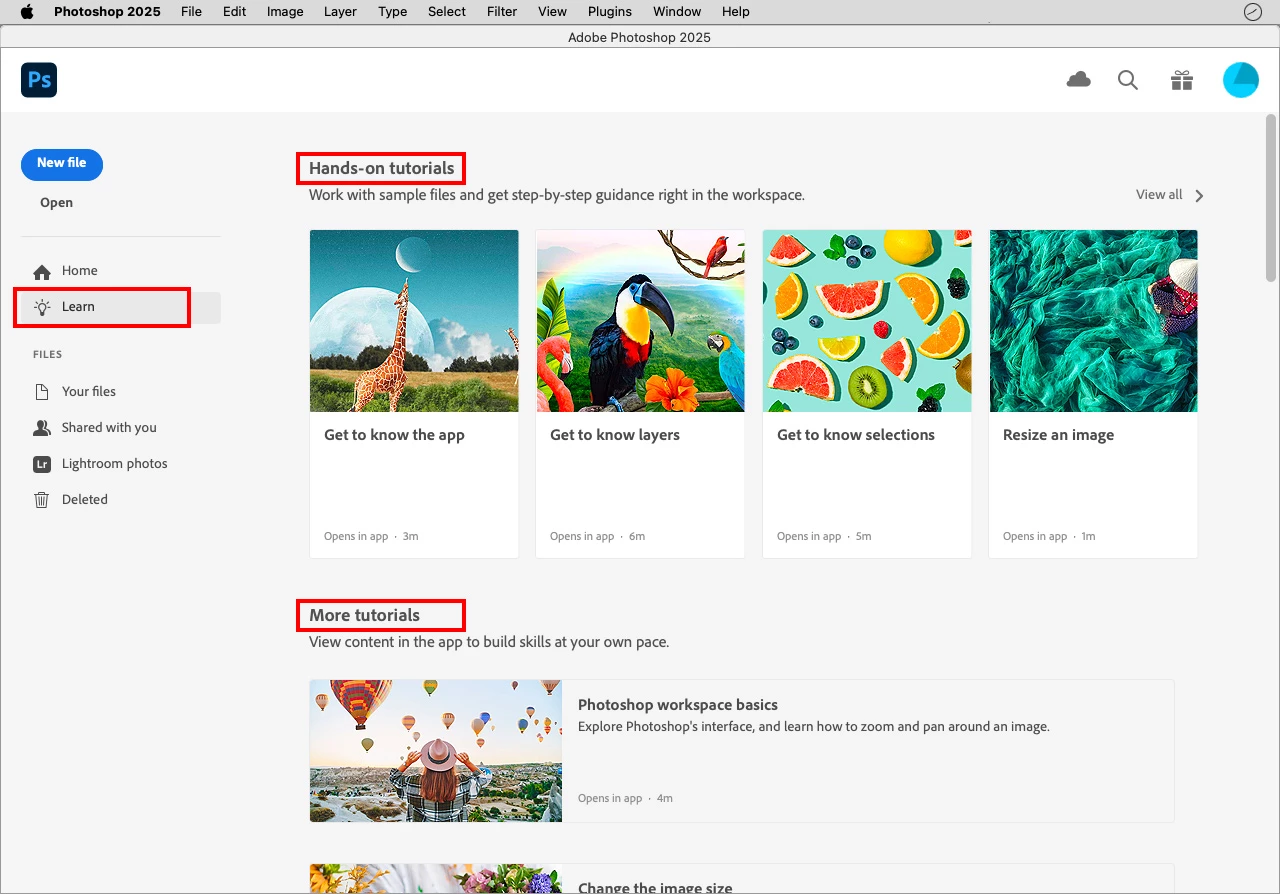Open the Filter menu
The height and width of the screenshot is (894, 1280).
tap(502, 12)
